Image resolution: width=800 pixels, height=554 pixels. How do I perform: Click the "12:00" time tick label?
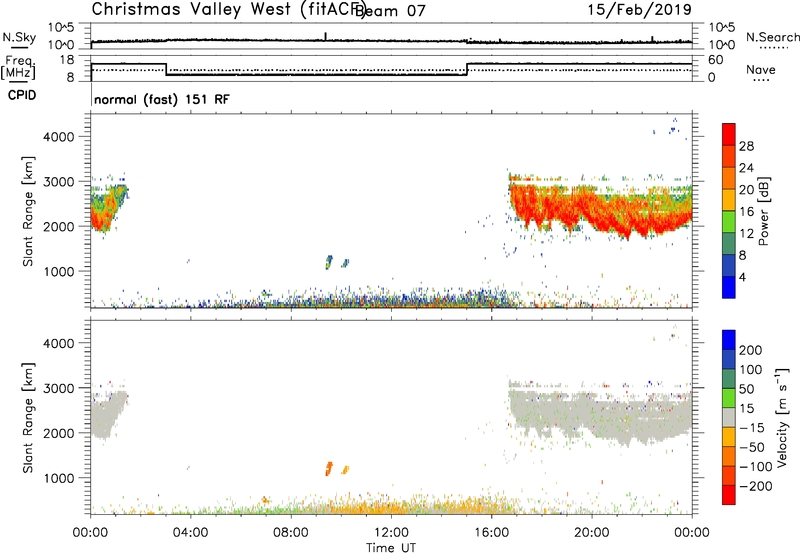click(x=391, y=533)
